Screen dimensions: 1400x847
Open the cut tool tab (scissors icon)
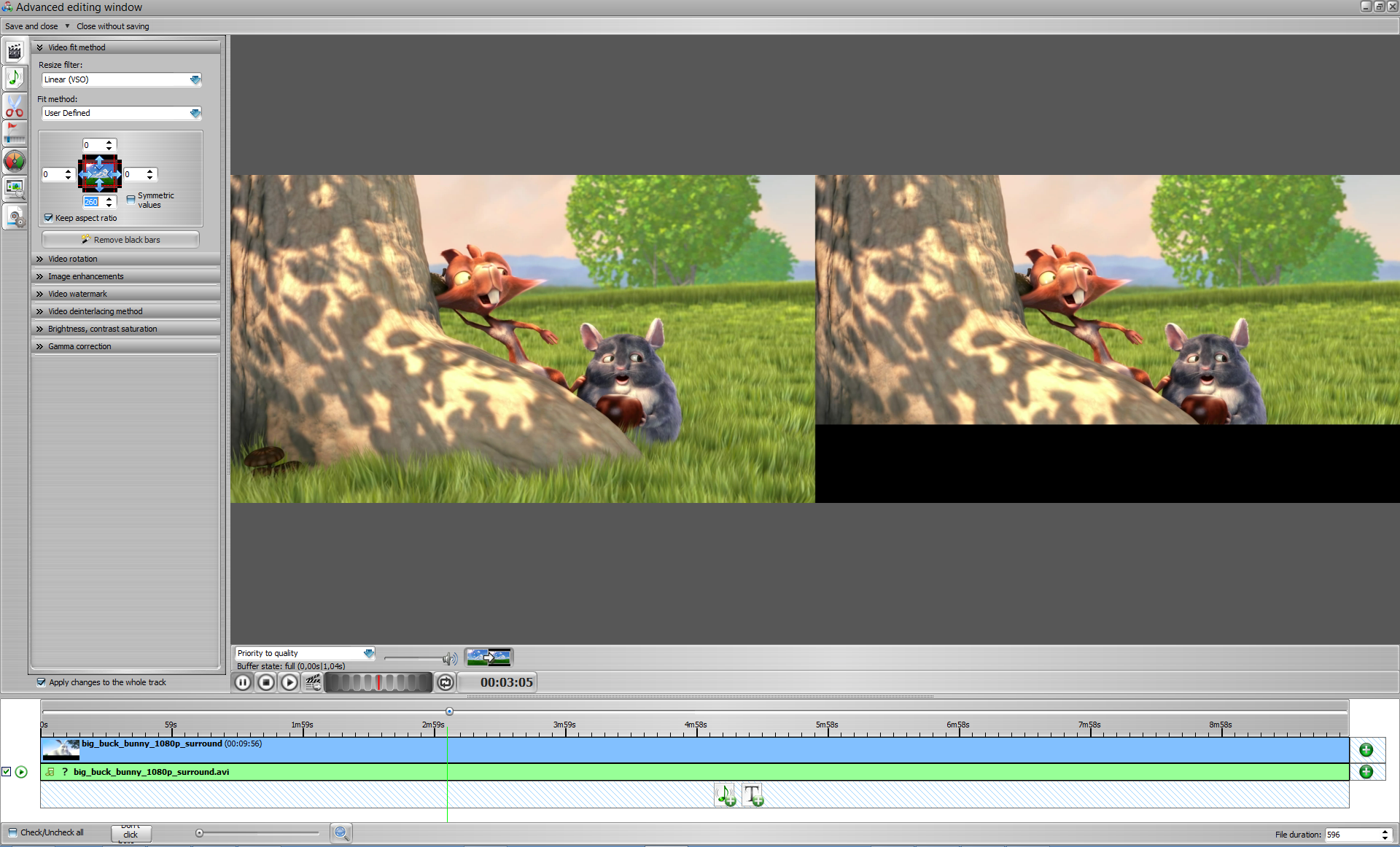click(15, 106)
